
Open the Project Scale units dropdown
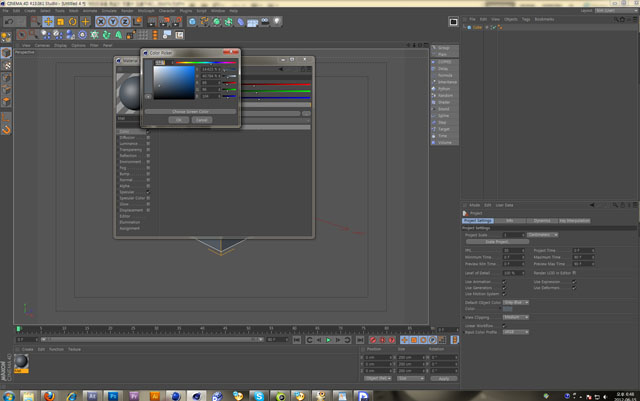coord(542,235)
